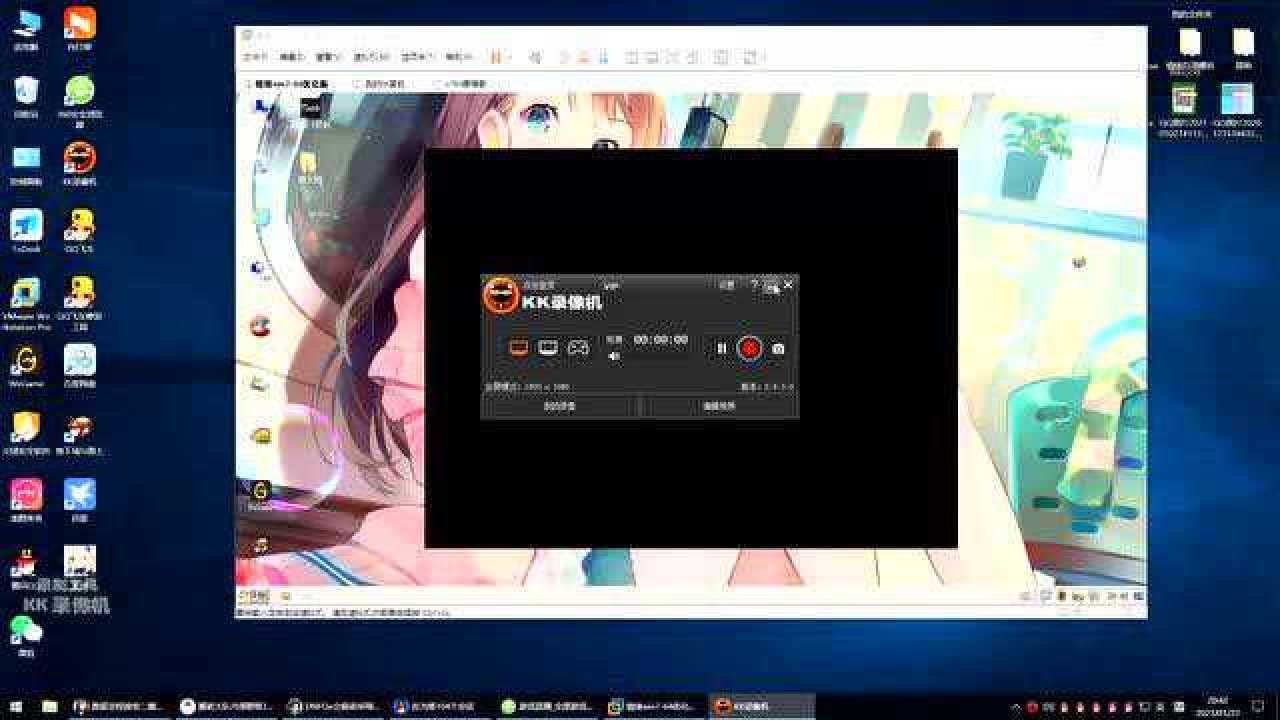Pause recording in KK录像机

point(721,348)
